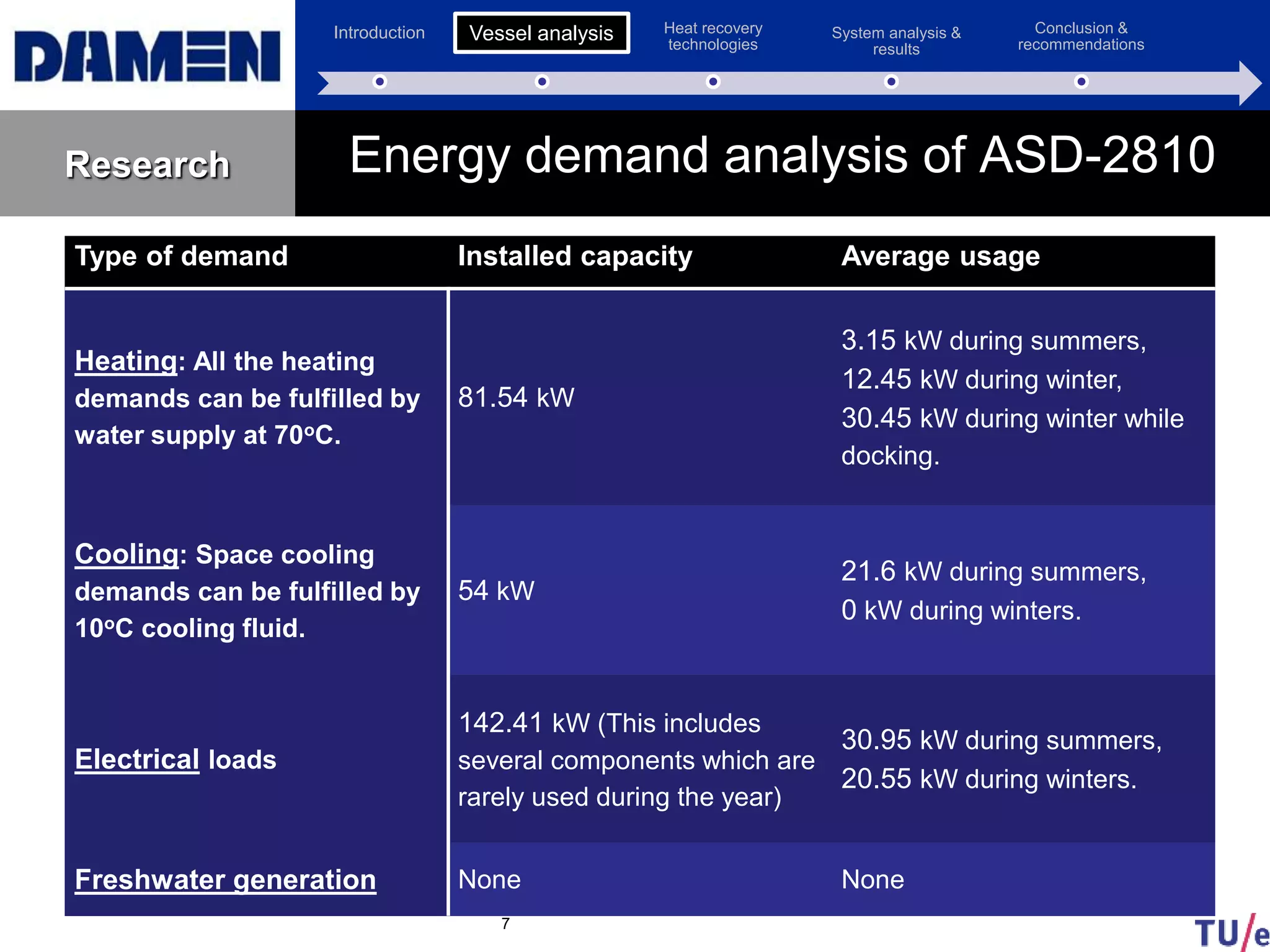Click the 3.15 kW during summers text

pyautogui.click(x=994, y=340)
